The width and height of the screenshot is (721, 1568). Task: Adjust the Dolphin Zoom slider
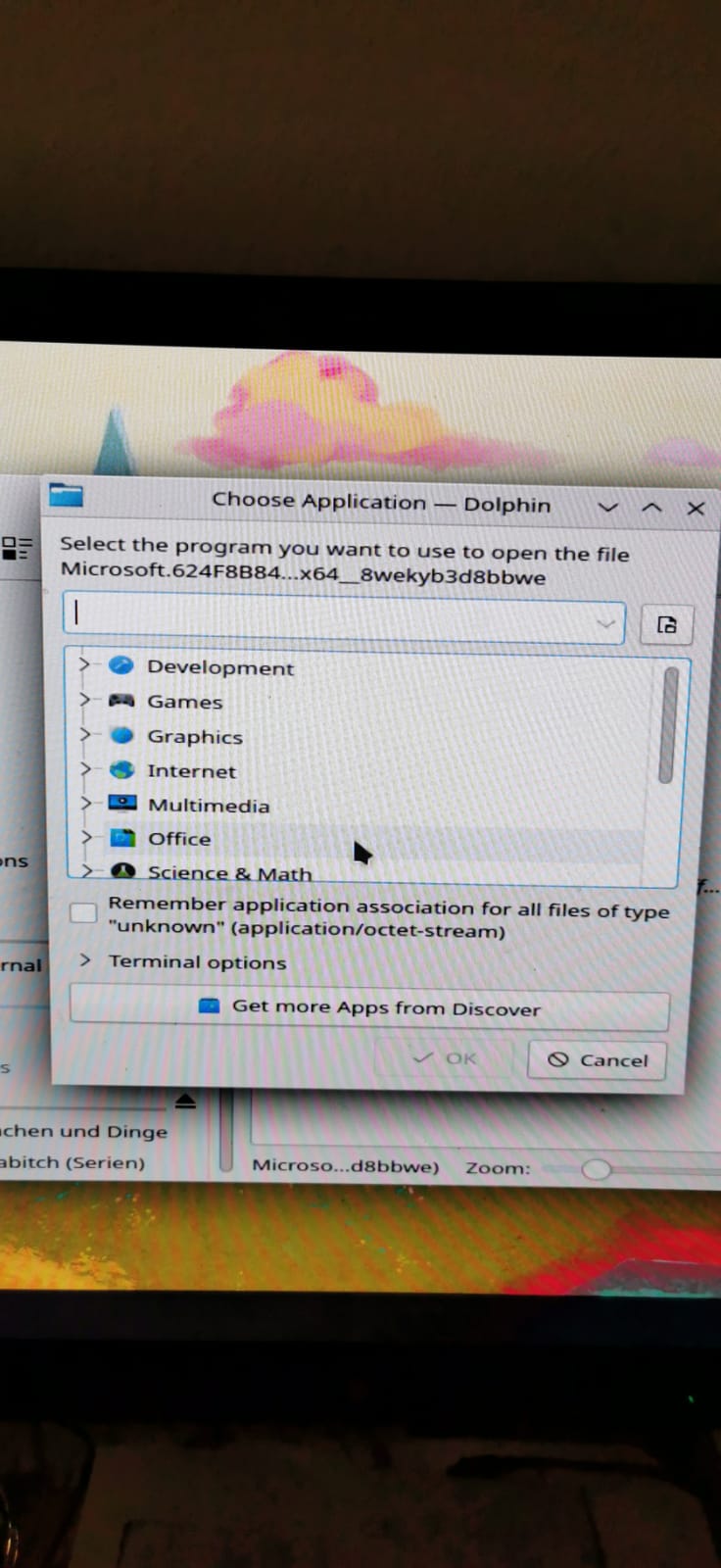click(x=597, y=1169)
